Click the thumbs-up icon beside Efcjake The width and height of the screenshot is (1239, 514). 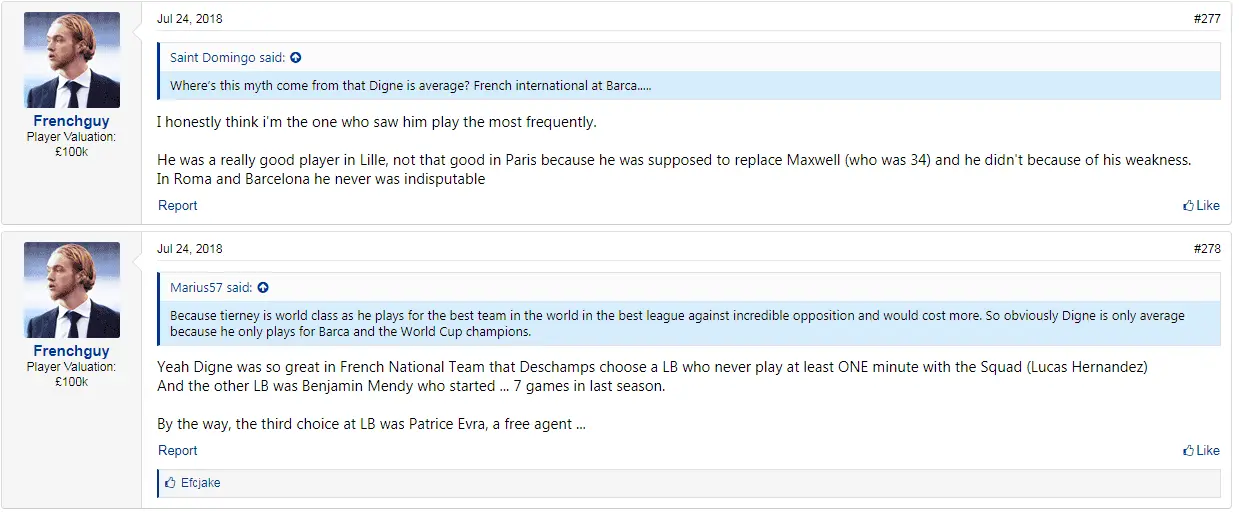(x=170, y=483)
